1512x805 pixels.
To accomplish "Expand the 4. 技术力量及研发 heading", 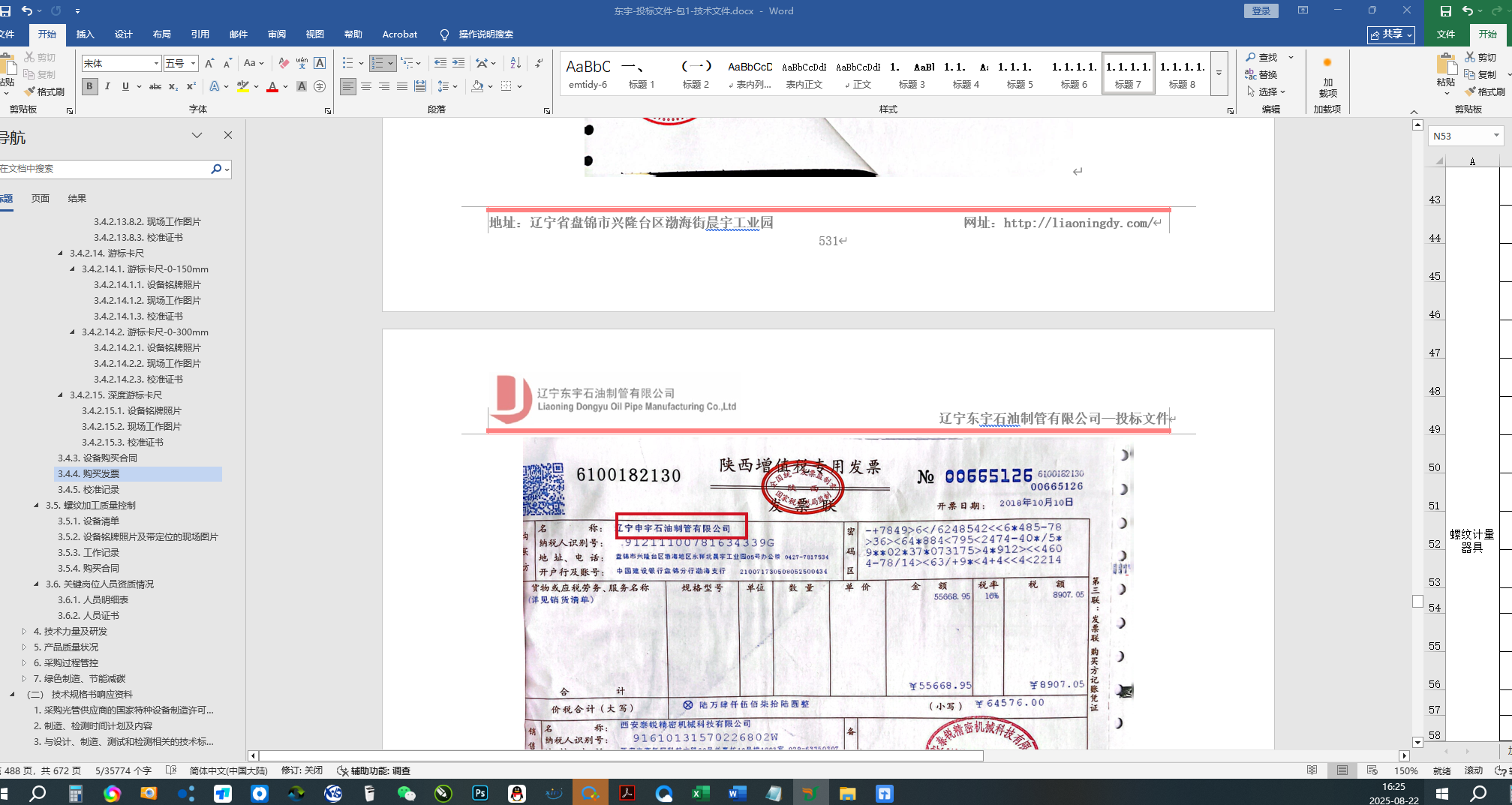I will pos(24,632).
